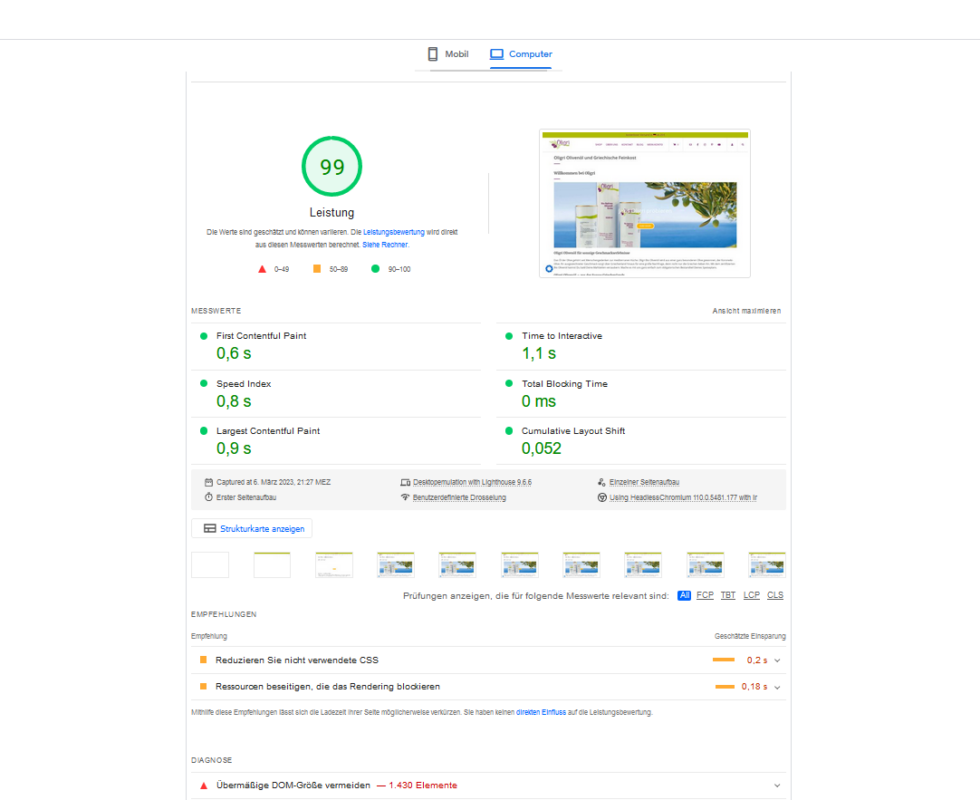Image resolution: width=980 pixels, height=800 pixels.
Task: Click chevron on the 0,2 s savings row
Action: coord(778,661)
